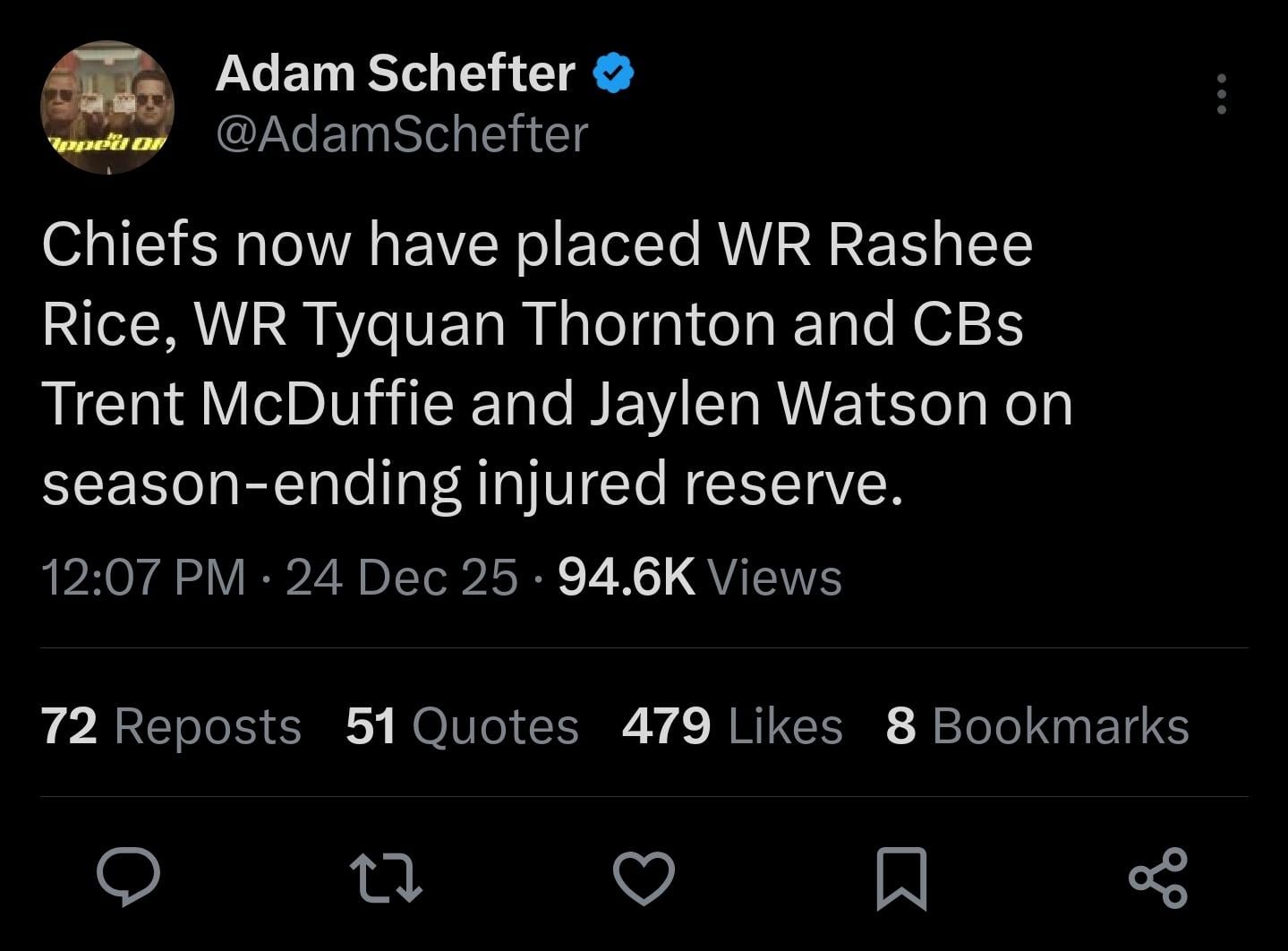Screen dimensions: 1288x951
Task: Click the 24 Dec 25 date
Action: [402, 577]
